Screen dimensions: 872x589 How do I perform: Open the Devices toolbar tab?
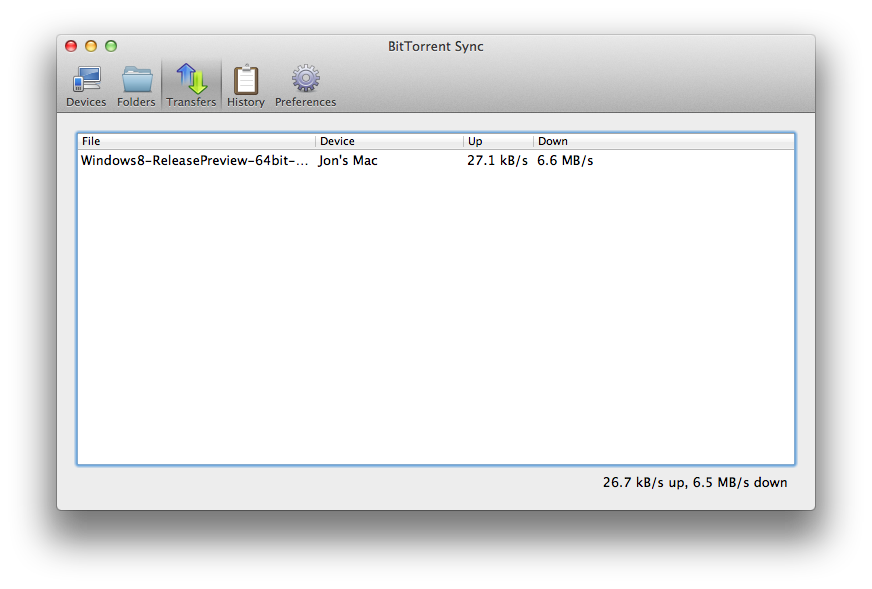tap(86, 86)
